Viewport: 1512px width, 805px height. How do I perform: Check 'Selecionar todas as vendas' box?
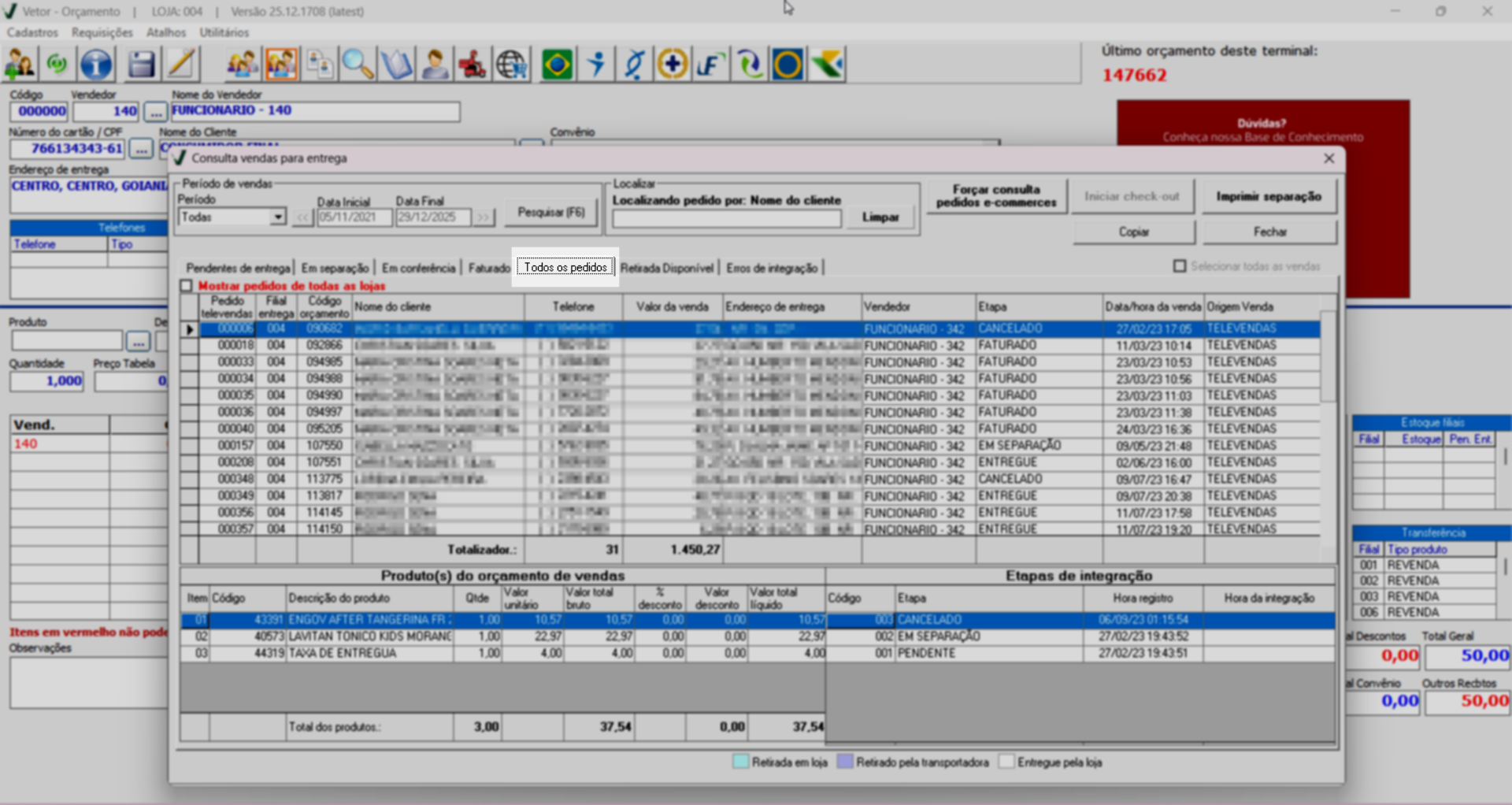1180,266
